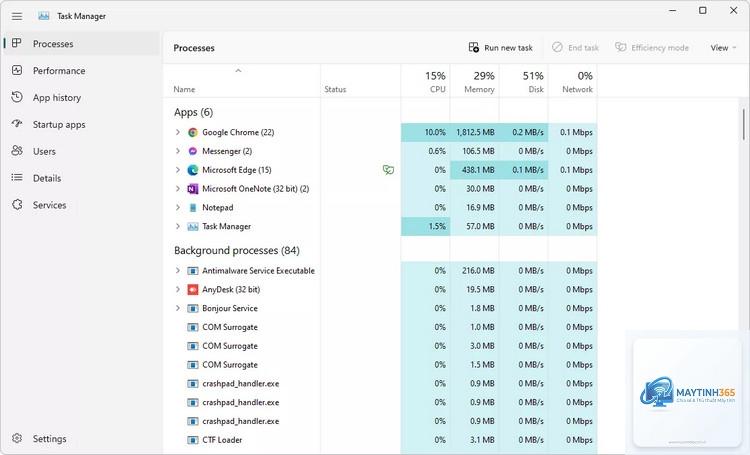Click the Processes sidebar icon
The height and width of the screenshot is (455, 750).
(x=17, y=43)
